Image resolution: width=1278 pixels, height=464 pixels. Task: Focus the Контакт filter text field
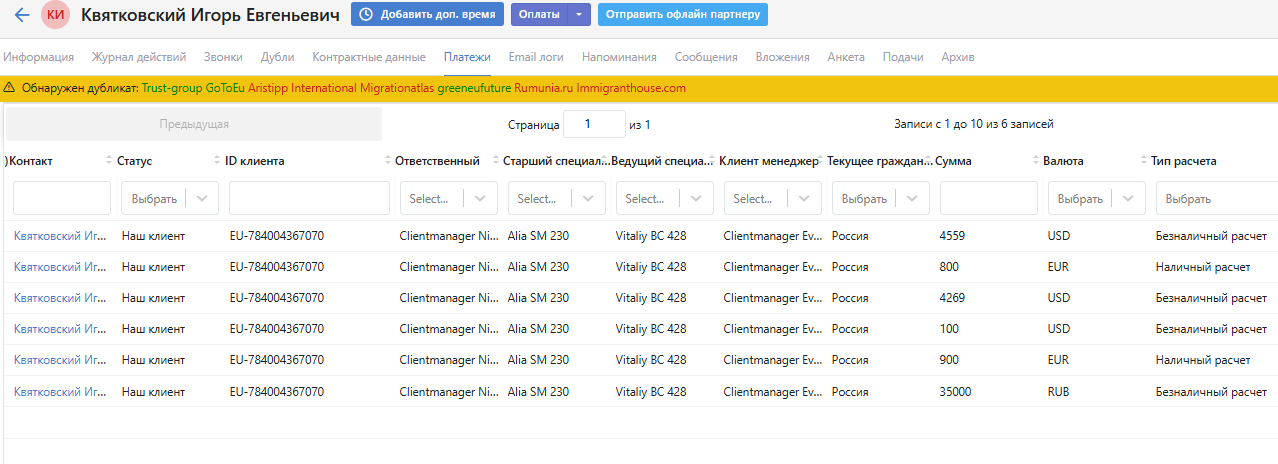(x=62, y=198)
